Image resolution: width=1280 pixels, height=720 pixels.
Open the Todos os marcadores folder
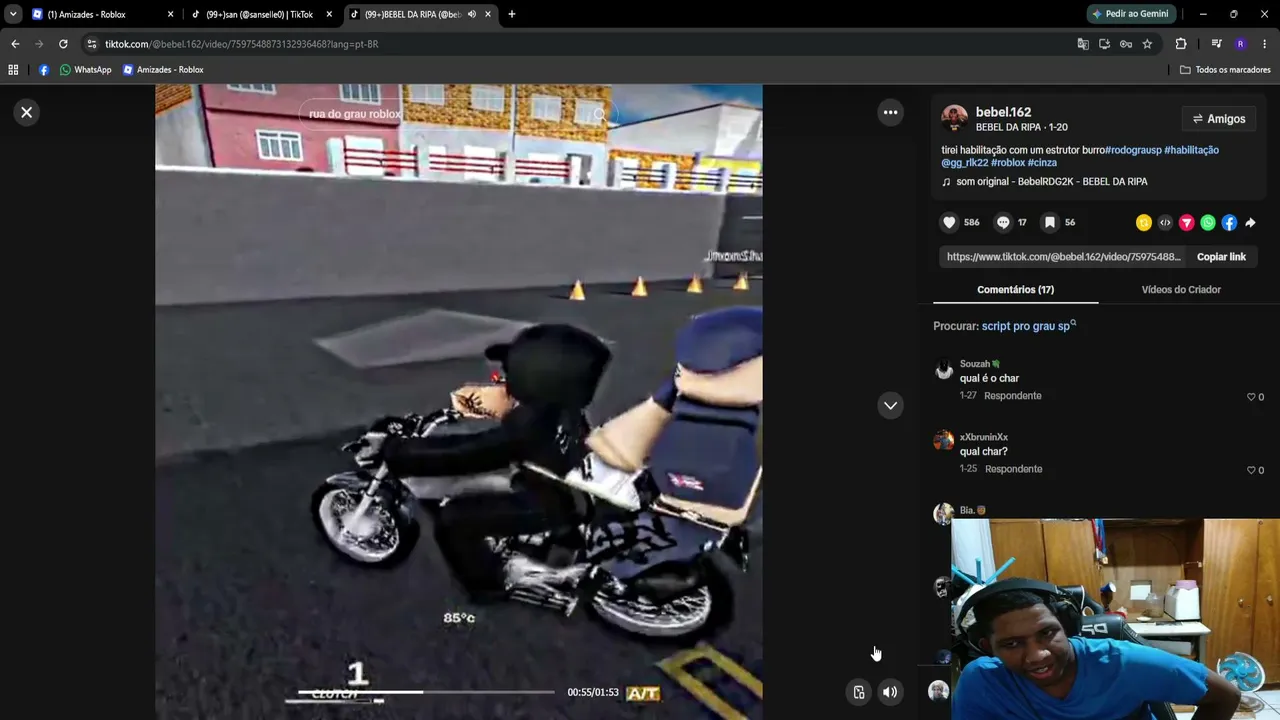coord(1225,70)
